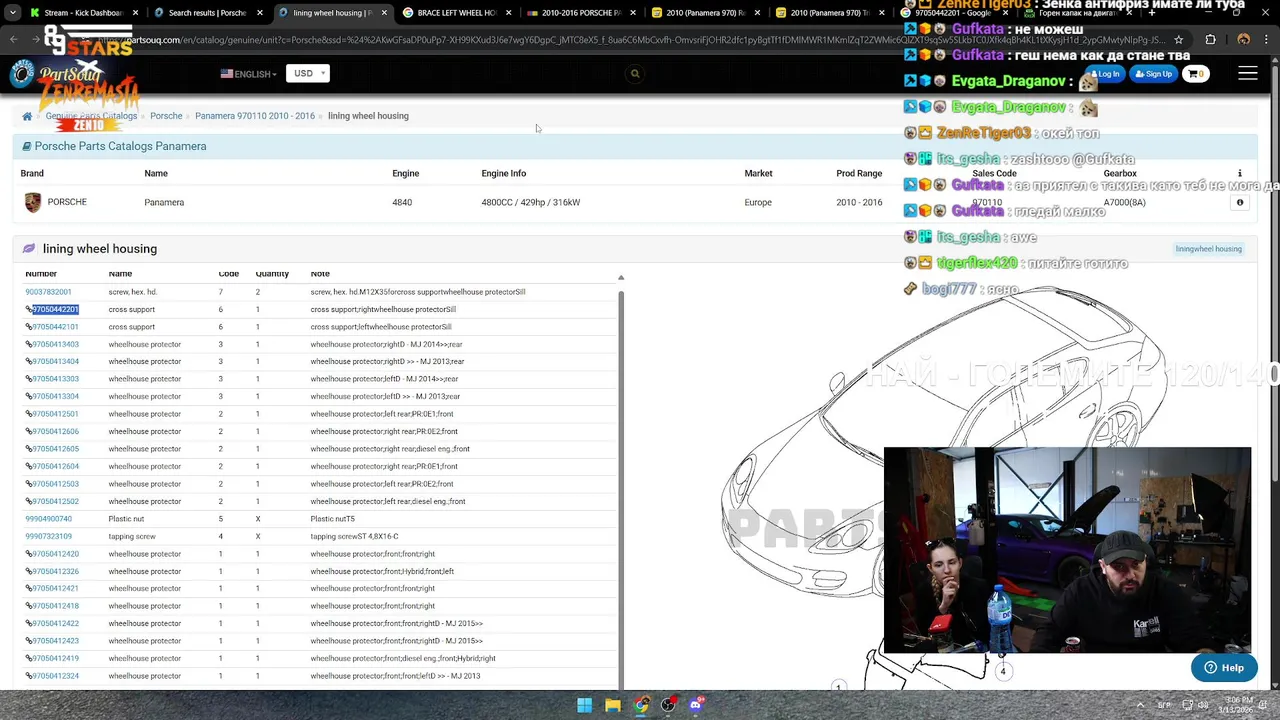Viewport: 1280px width, 720px height.
Task: Switch to the BRACE LEFT WHEEL HO tab
Action: coord(456,13)
